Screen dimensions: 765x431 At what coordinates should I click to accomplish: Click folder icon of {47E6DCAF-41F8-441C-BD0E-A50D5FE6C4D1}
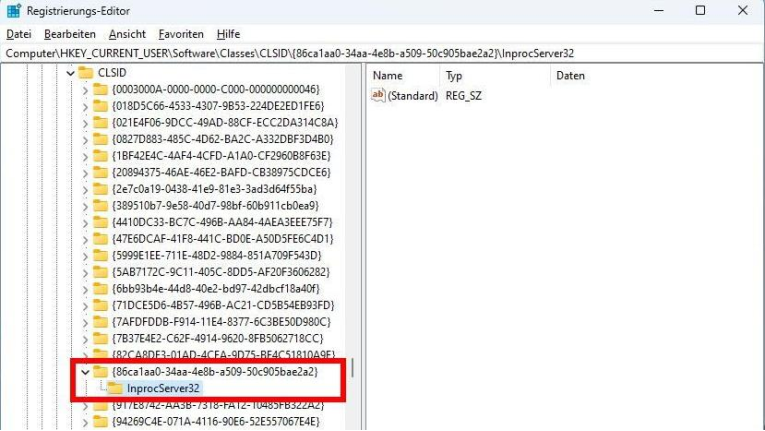100,238
